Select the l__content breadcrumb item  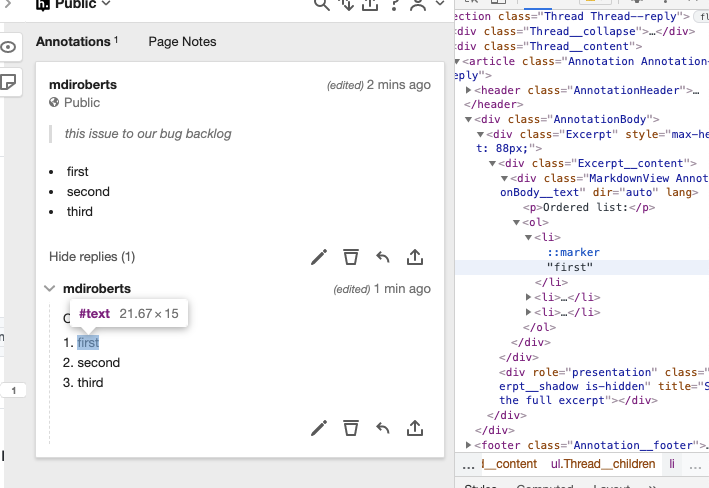[x=509, y=464]
